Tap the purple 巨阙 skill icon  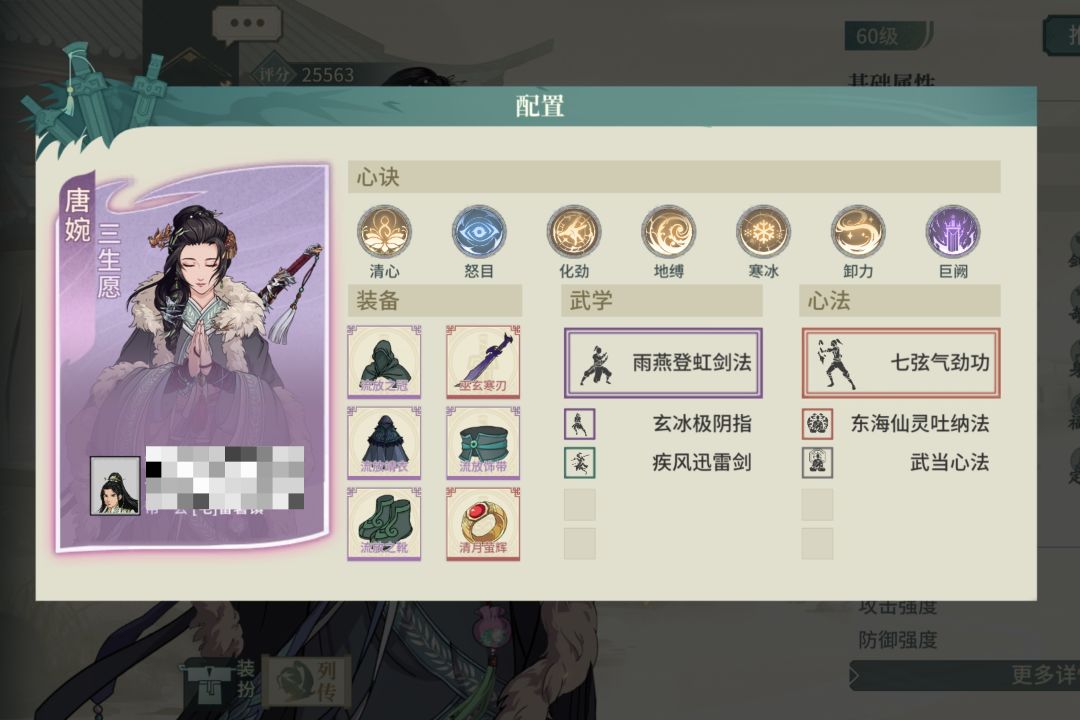(x=953, y=232)
